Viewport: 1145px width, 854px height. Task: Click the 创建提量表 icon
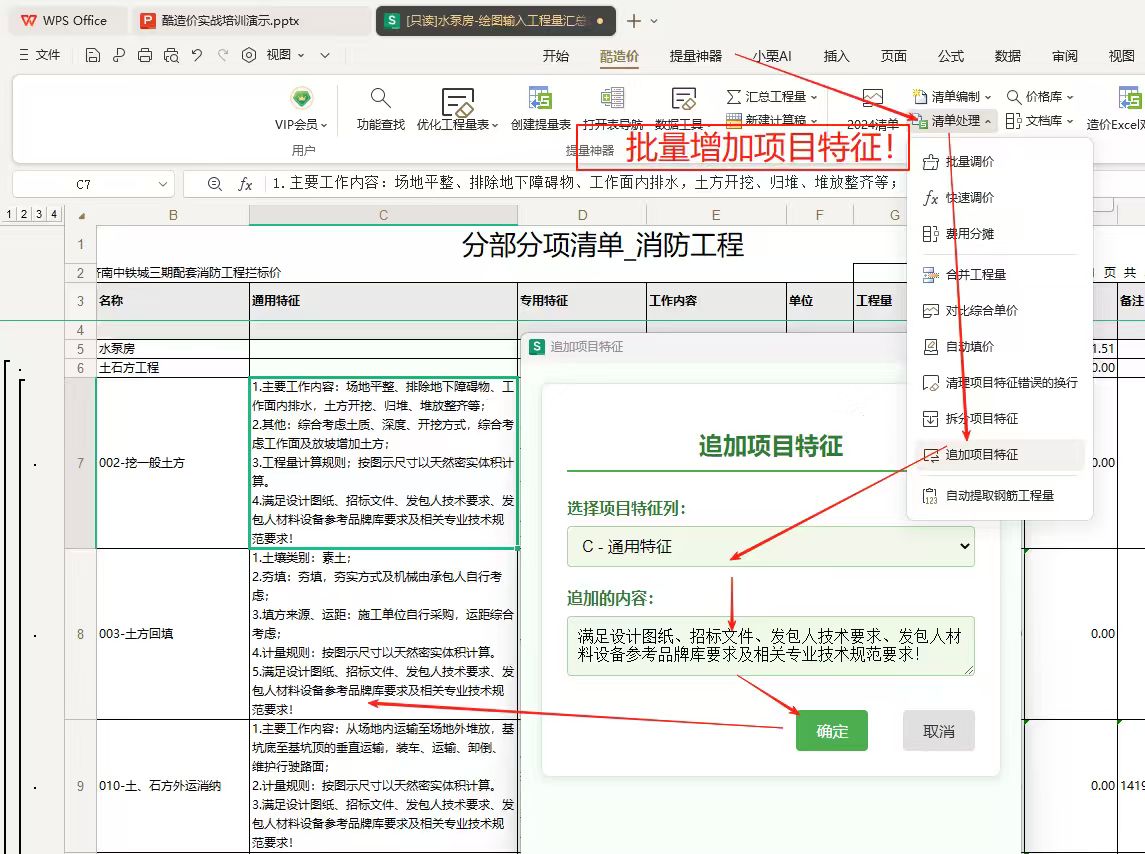click(x=540, y=99)
